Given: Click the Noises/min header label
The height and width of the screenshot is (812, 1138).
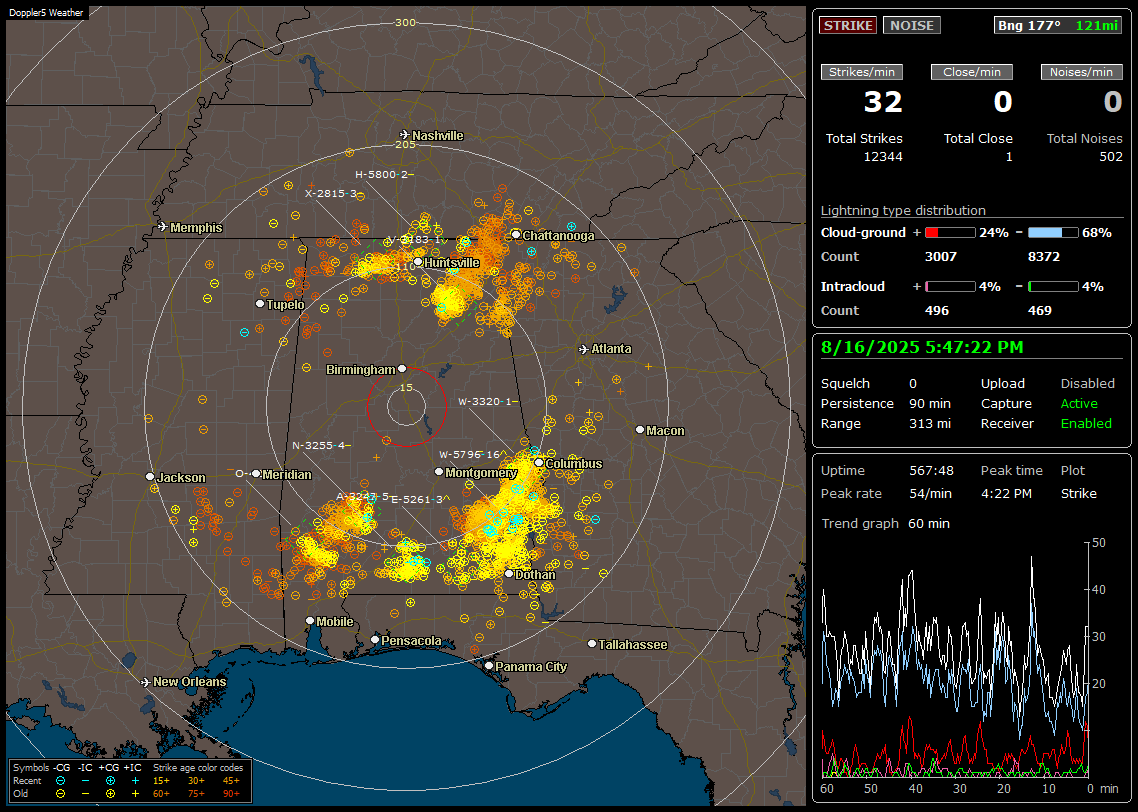Looking at the screenshot, I should pyautogui.click(x=1081, y=72).
